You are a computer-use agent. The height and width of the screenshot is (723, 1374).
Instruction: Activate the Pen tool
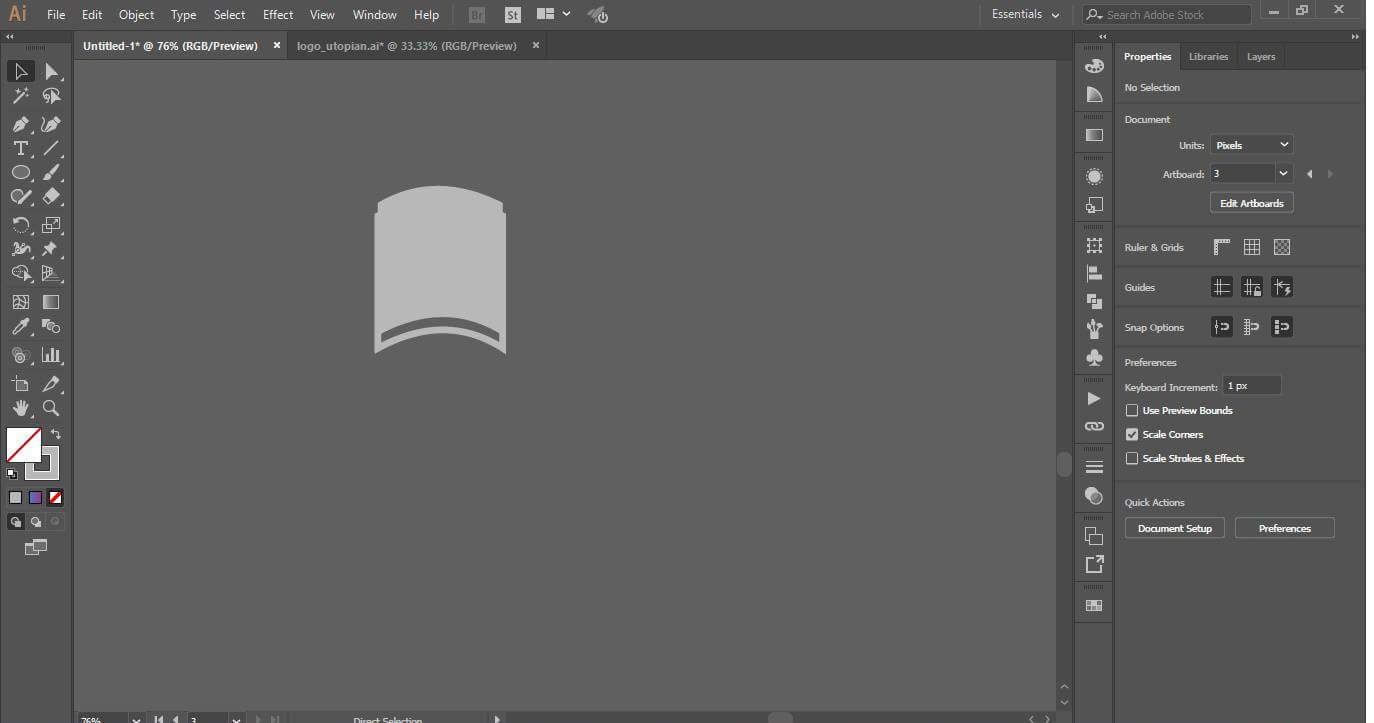(x=20, y=124)
